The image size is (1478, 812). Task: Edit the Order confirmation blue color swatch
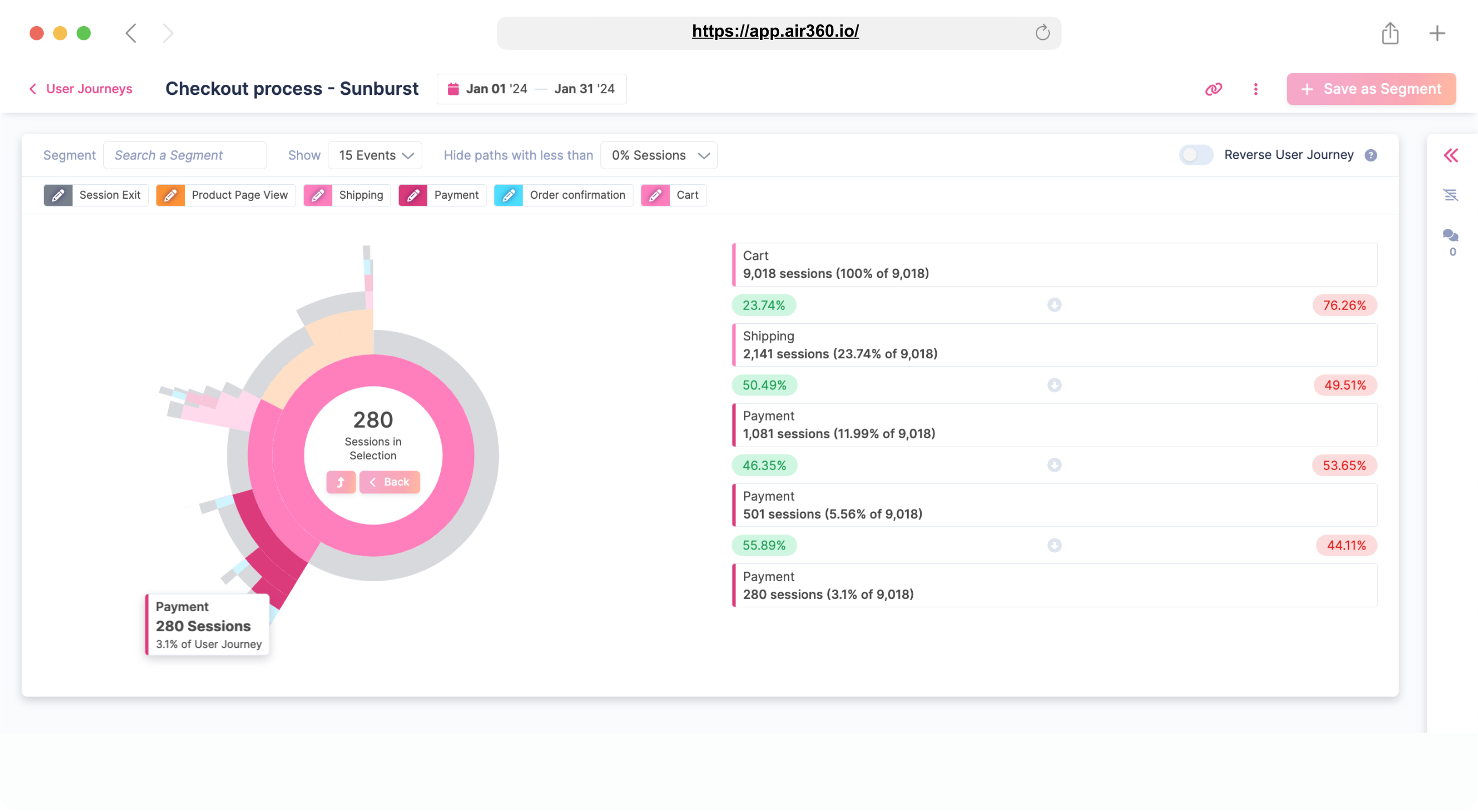[x=509, y=196]
